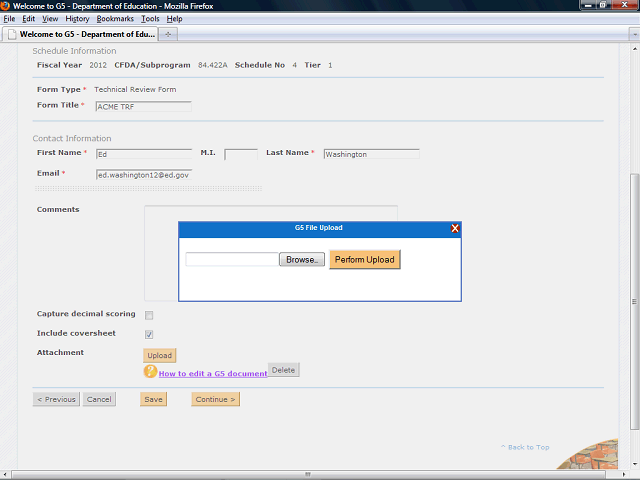
Task: Close the G5 File Upload dialog
Action: point(455,228)
